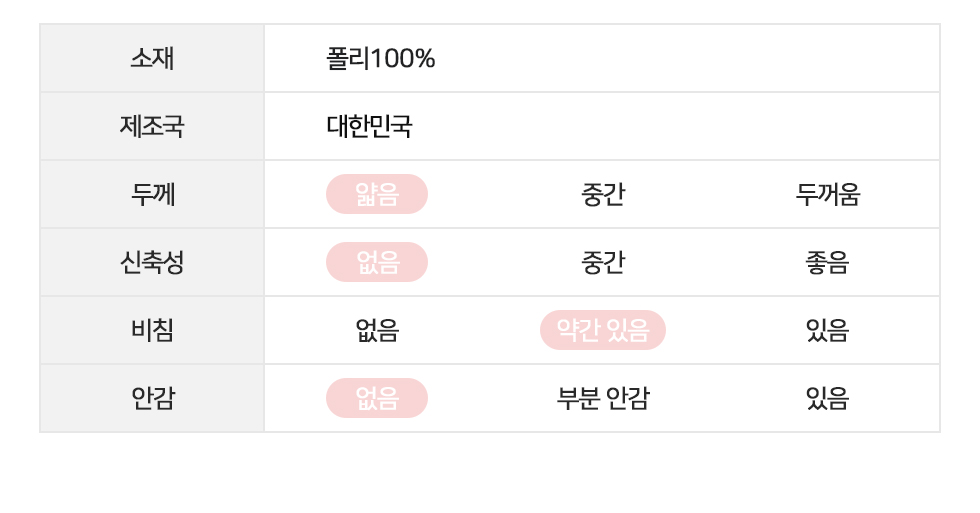This screenshot has height=513, width=980.
Task: Choose the 부분 안감 lining option
Action: 603,398
